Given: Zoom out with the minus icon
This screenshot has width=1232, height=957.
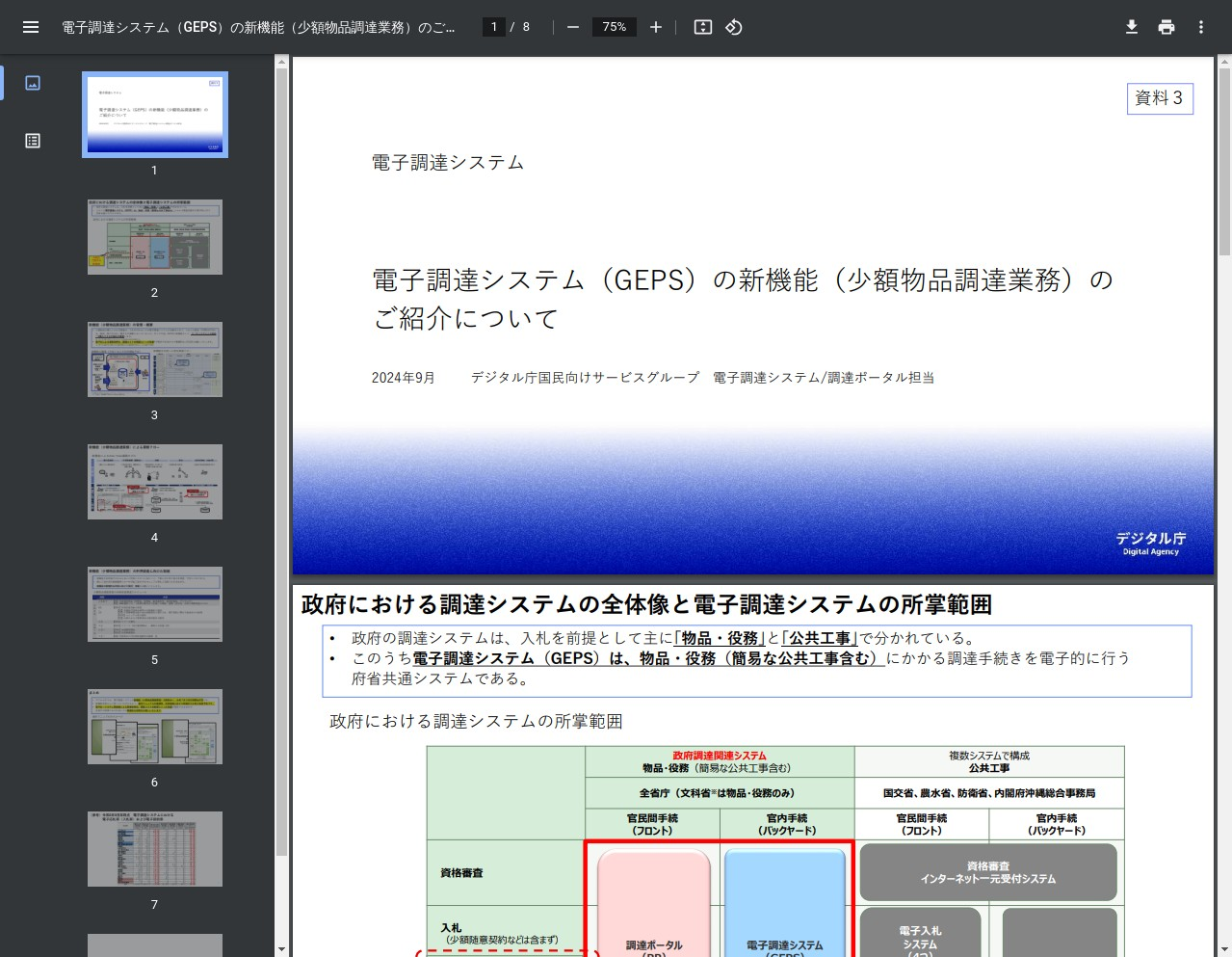Looking at the screenshot, I should [573, 27].
